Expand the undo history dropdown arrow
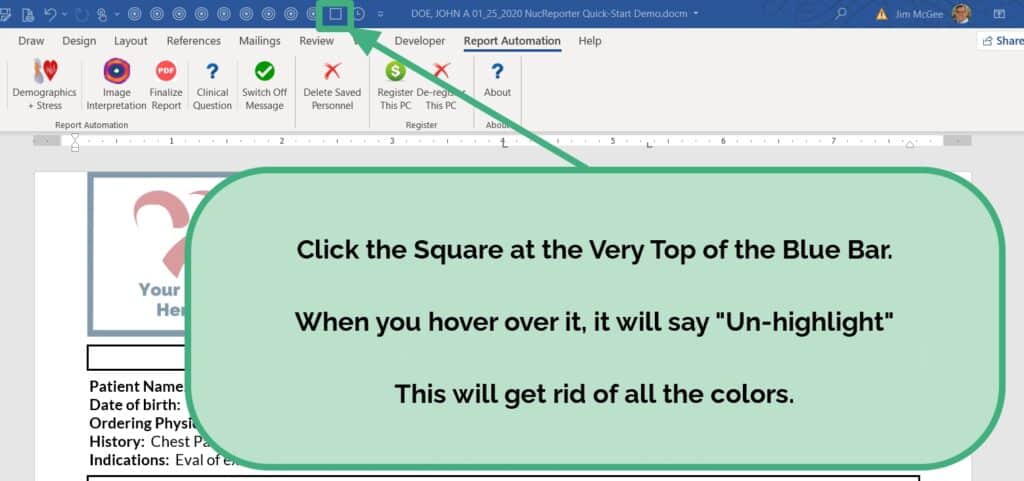 click(x=65, y=14)
